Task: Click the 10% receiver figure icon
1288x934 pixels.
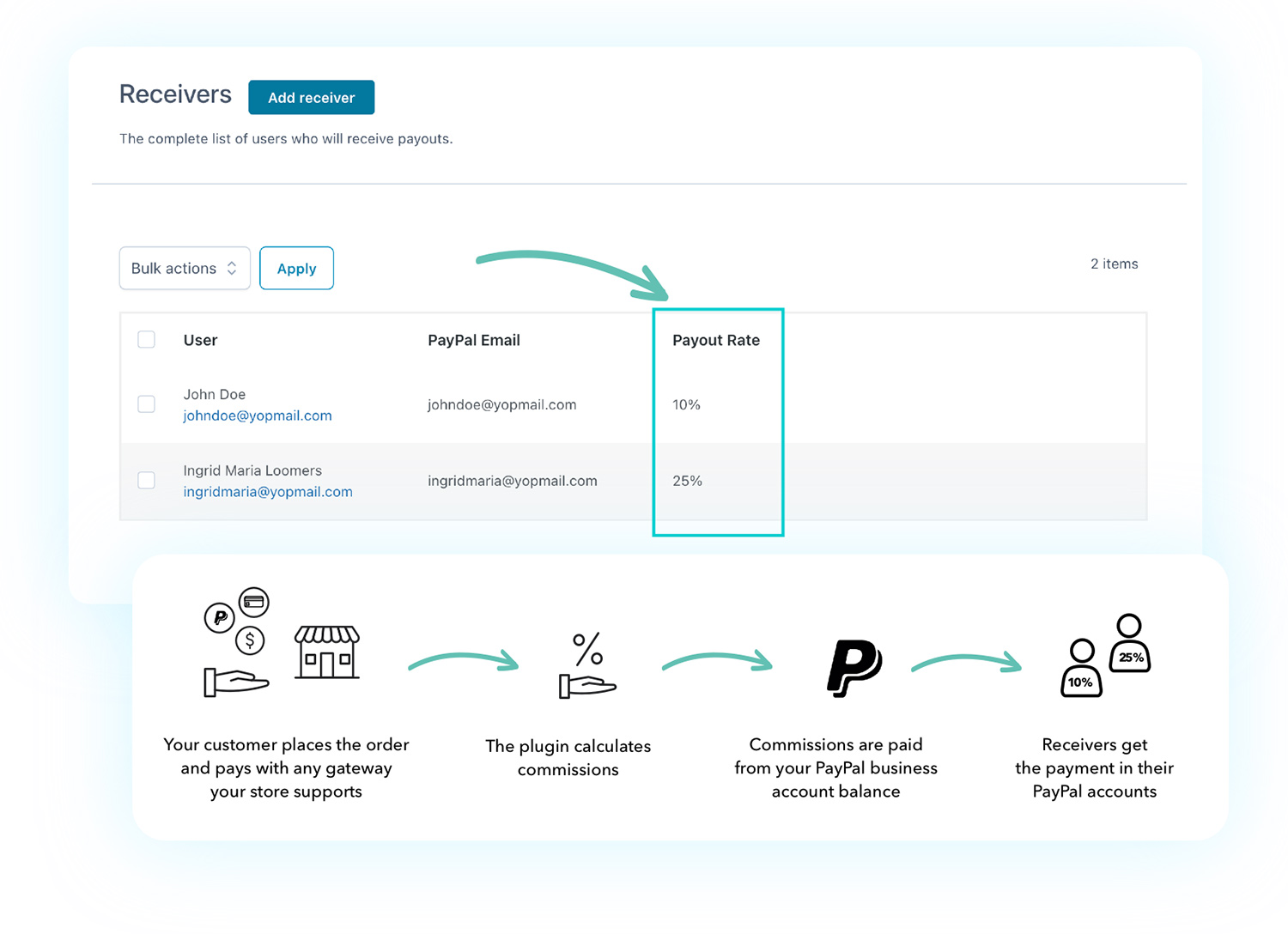Action: coord(1079,670)
